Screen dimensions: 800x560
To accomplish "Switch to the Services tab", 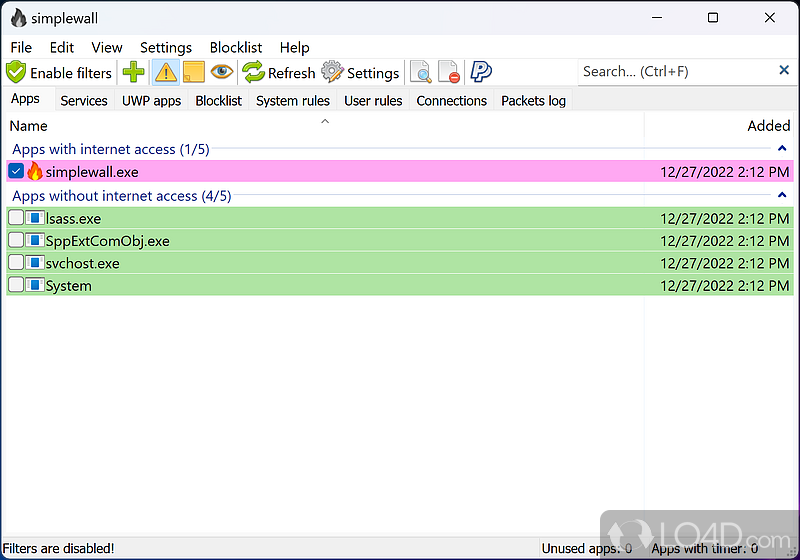I will 84,101.
